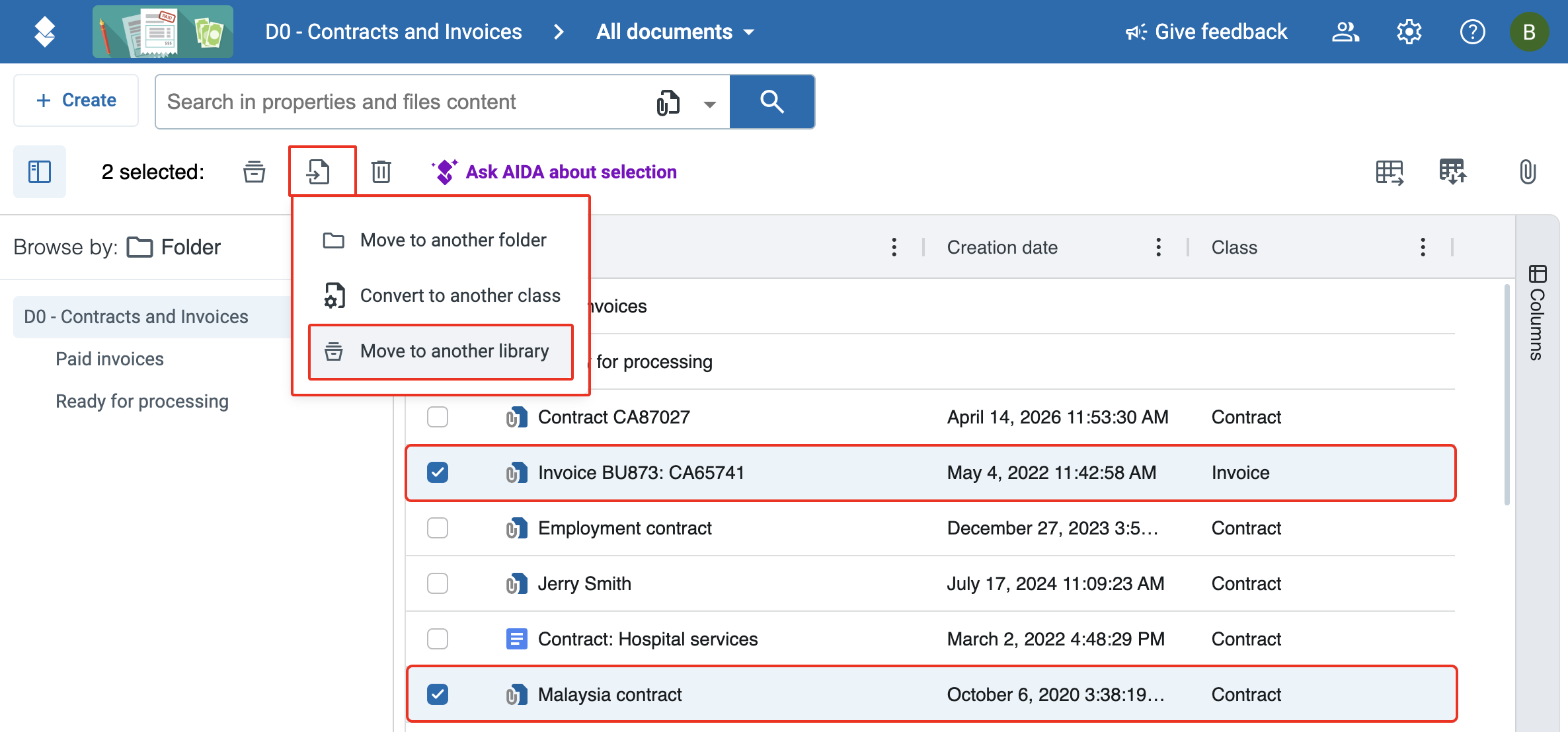Click the April 14, 2026 date cell
The height and width of the screenshot is (732, 1568).
(1058, 418)
